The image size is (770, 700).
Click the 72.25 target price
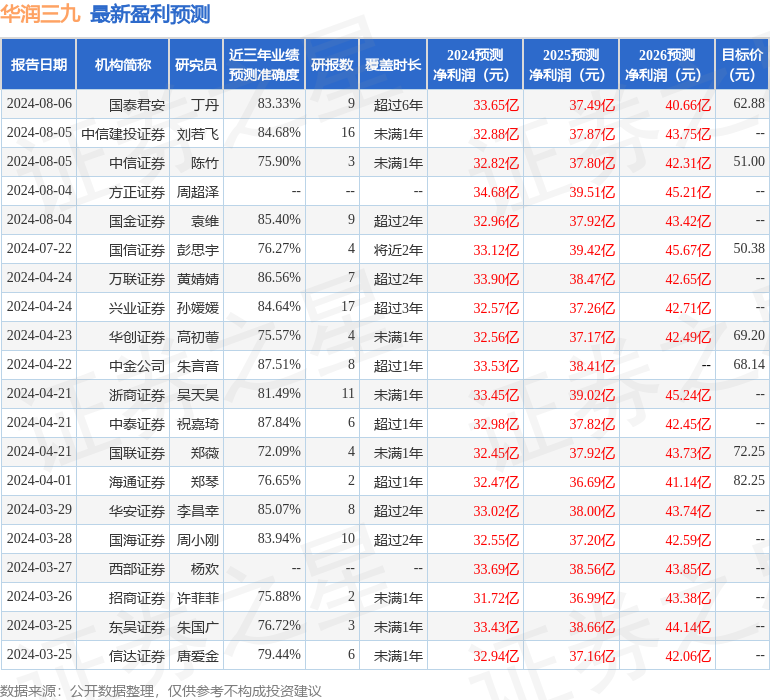coord(749,451)
